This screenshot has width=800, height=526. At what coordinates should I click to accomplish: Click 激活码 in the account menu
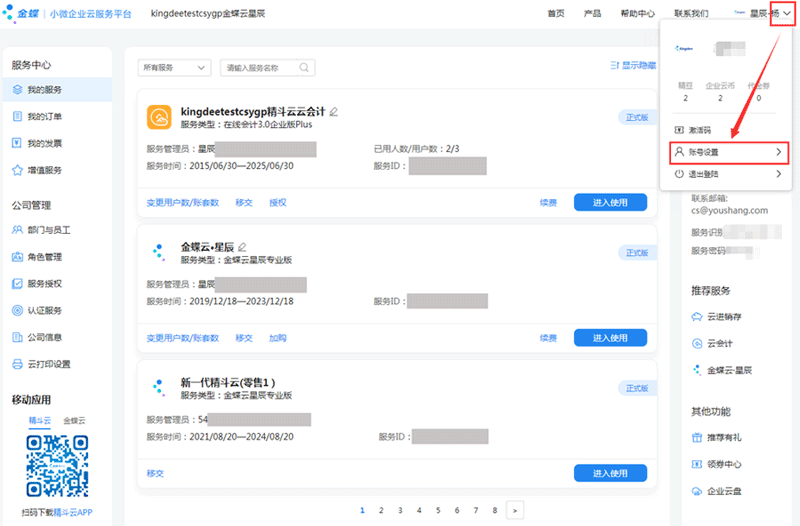point(699,130)
